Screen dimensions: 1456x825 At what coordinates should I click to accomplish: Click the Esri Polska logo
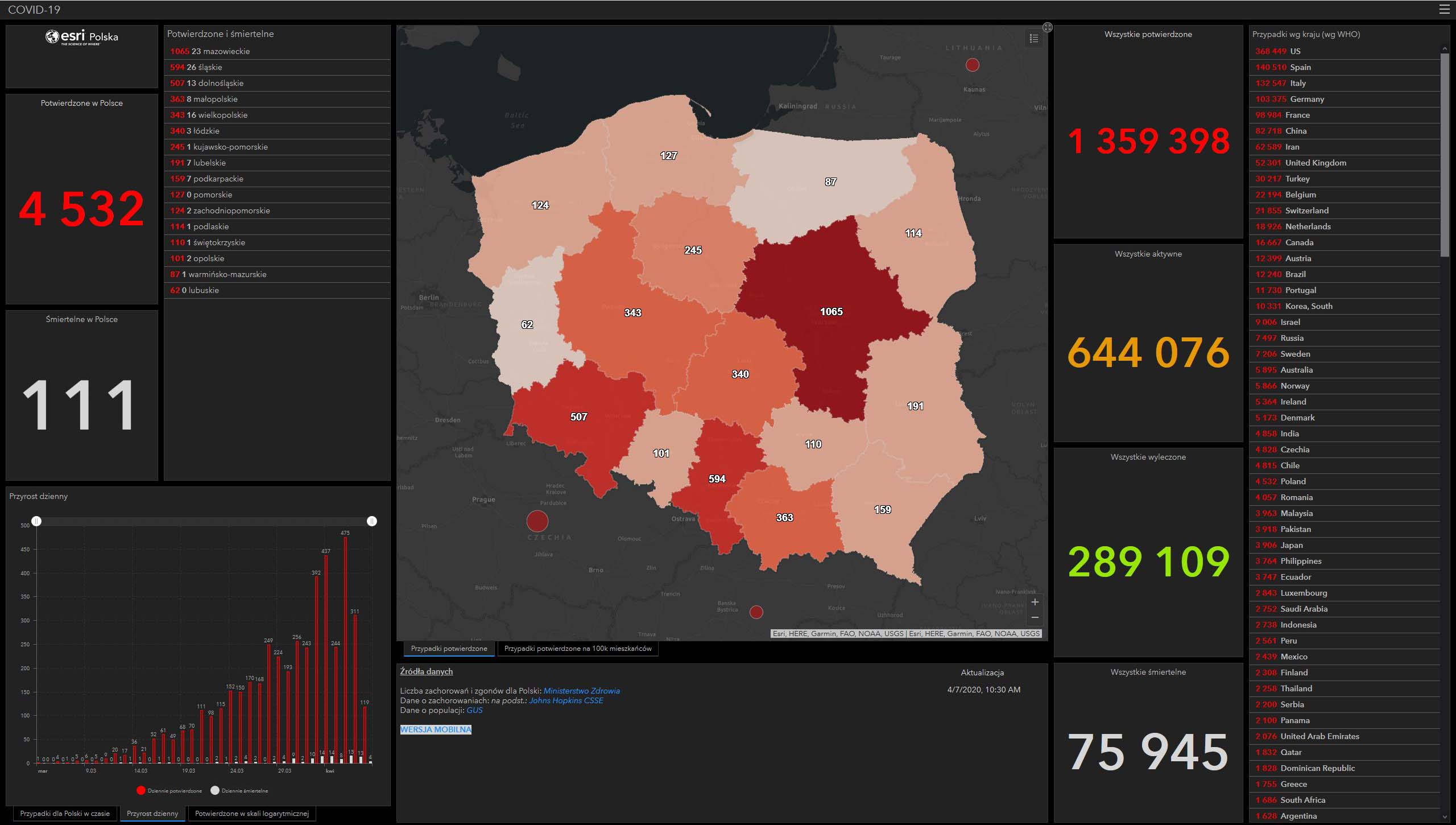(x=82, y=38)
